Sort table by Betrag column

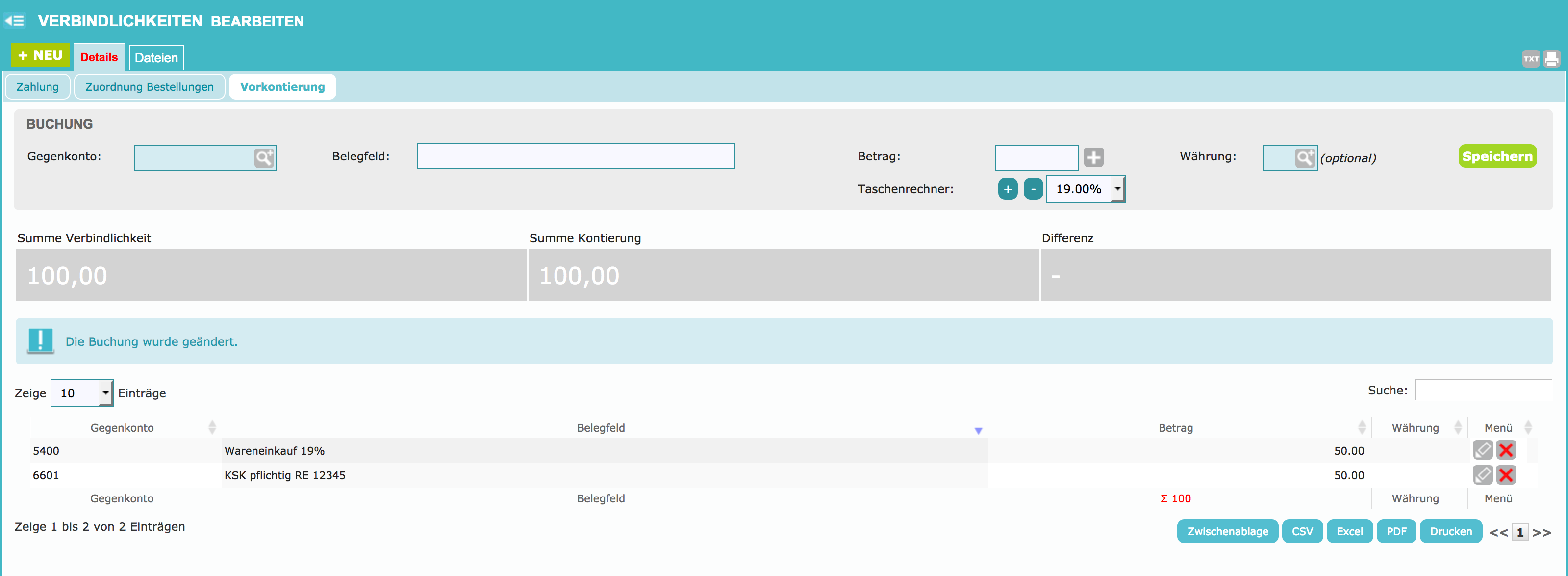(x=1175, y=427)
